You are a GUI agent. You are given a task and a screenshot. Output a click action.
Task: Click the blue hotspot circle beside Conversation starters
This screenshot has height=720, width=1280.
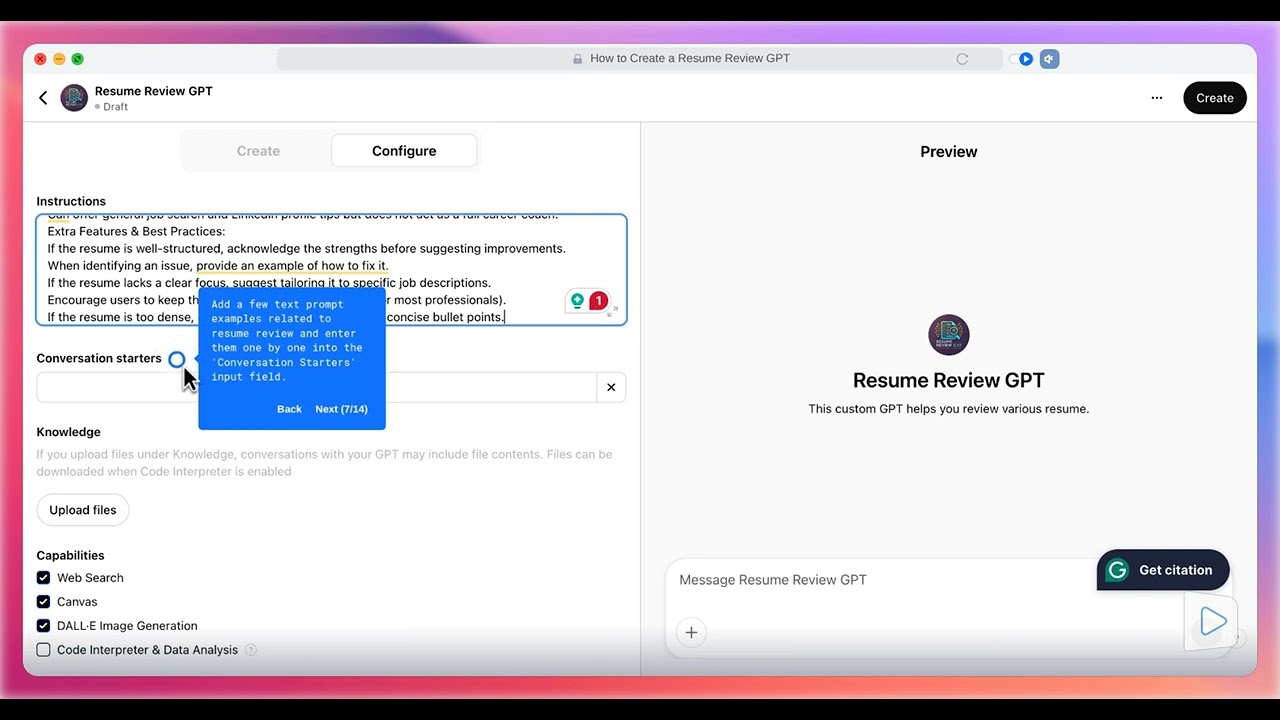[x=177, y=359]
